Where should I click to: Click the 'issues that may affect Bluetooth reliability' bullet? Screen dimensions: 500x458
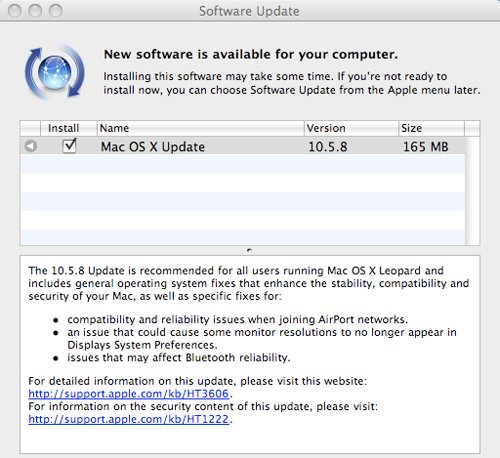[x=179, y=358]
